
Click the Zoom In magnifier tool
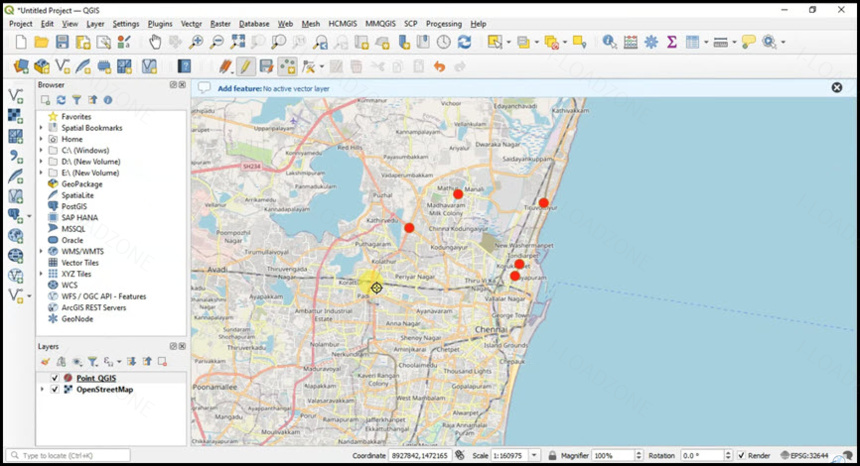[x=196, y=42]
